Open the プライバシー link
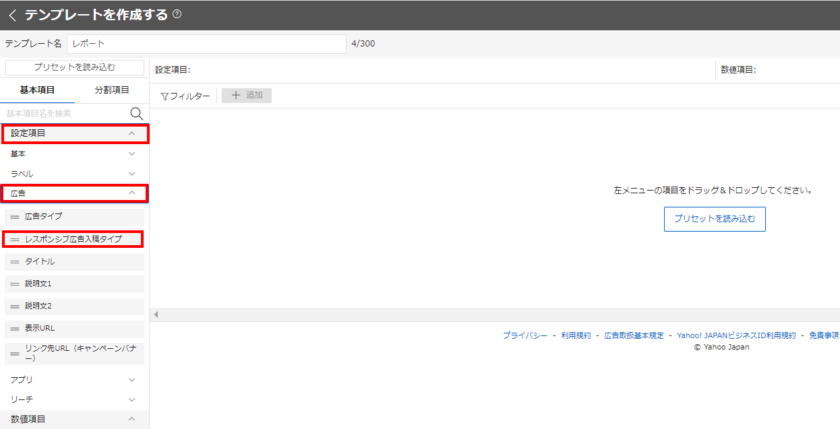Screen dimensions: 840x429 pyautogui.click(x=525, y=336)
